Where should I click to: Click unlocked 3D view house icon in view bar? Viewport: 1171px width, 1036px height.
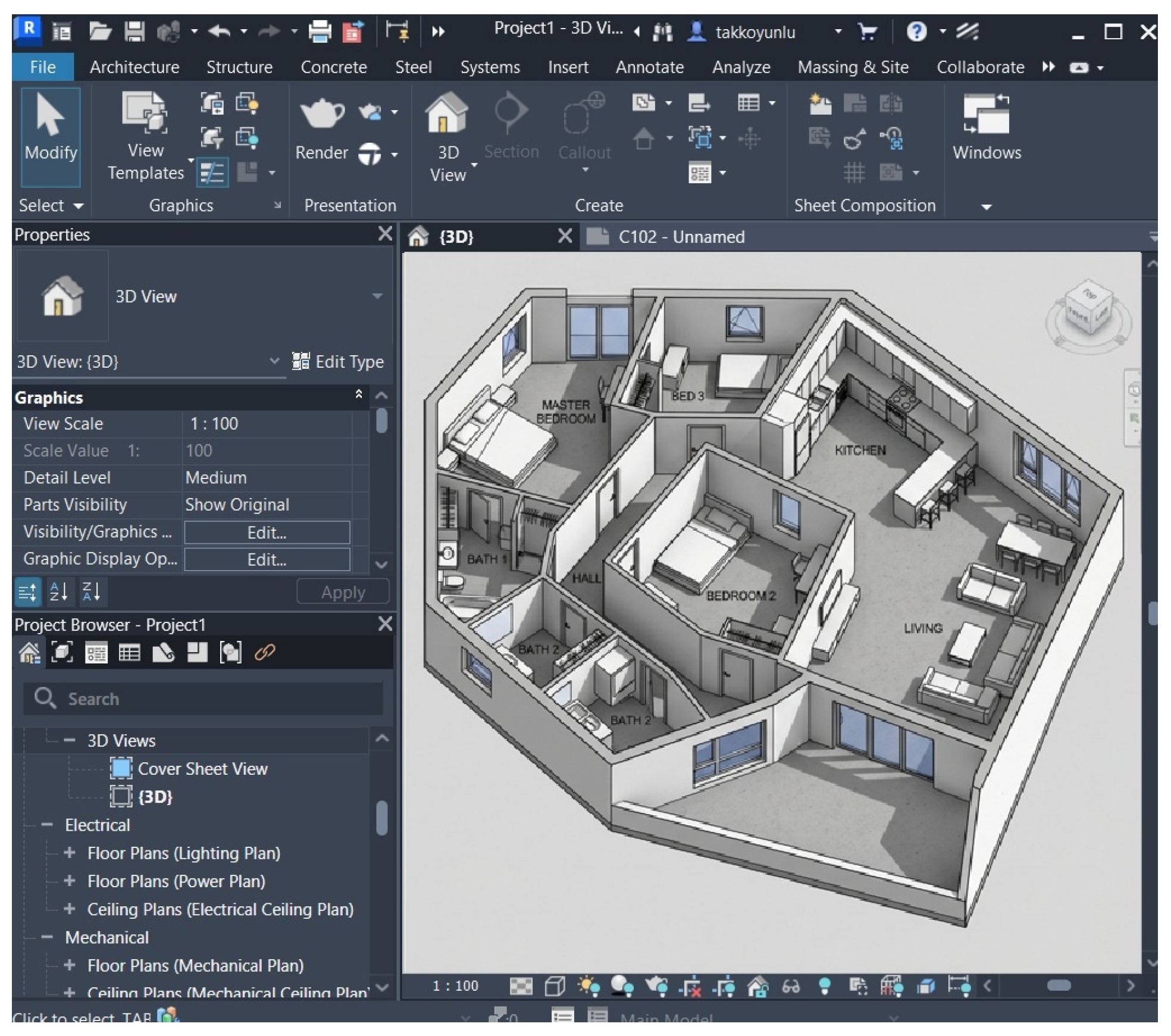pyautogui.click(x=757, y=987)
